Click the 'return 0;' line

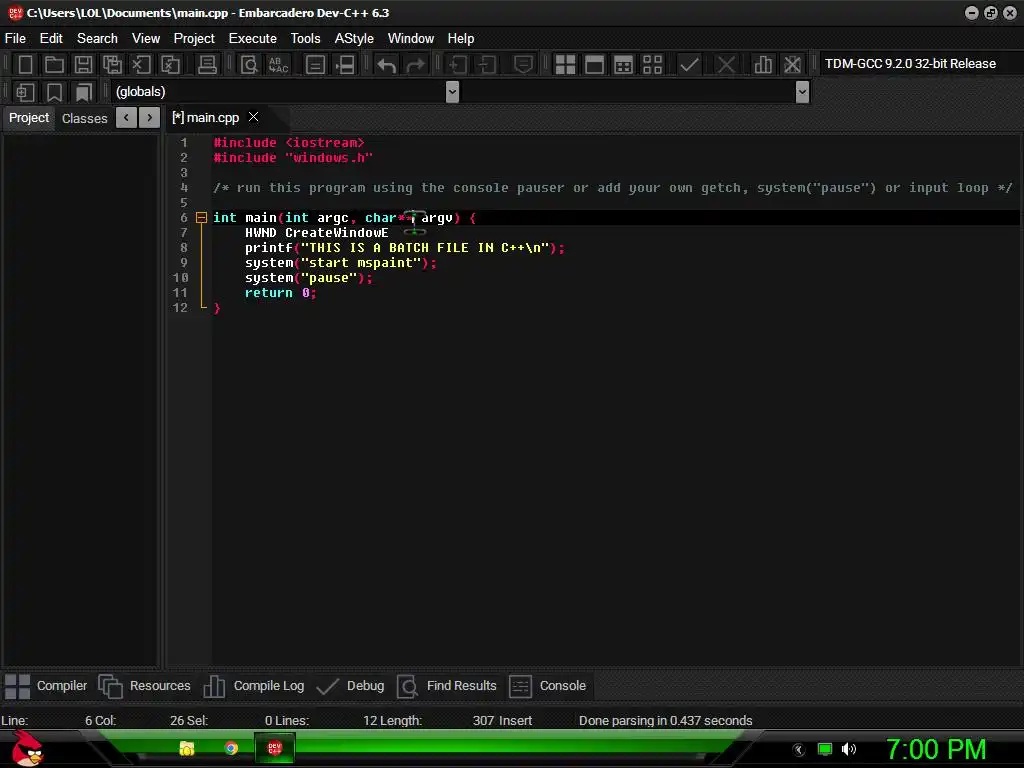pyautogui.click(x=280, y=293)
